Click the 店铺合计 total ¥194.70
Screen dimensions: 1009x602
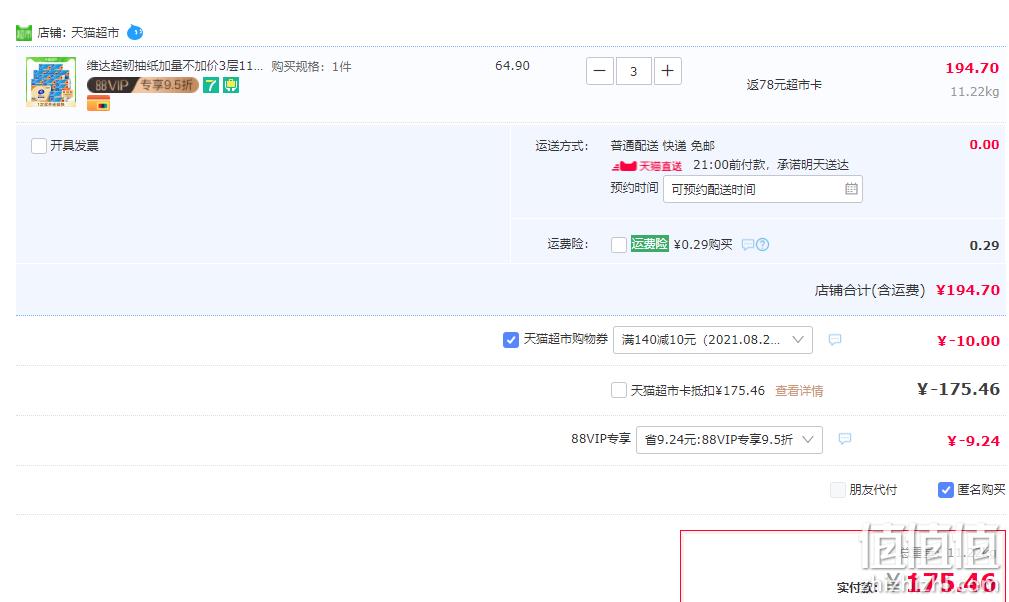(968, 290)
